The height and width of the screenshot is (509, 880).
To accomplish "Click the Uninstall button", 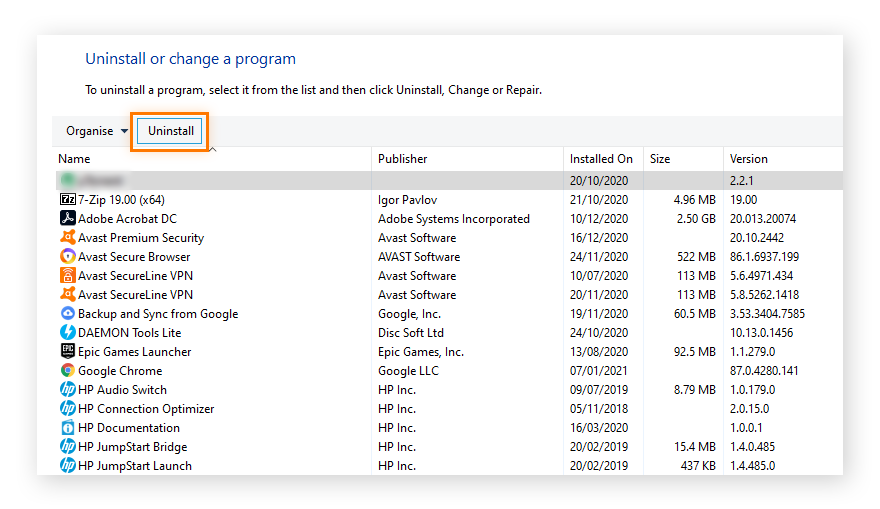I will coord(170,131).
